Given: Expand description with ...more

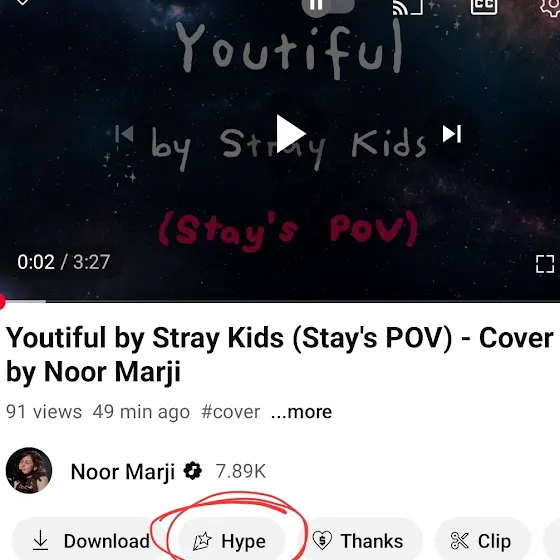Looking at the screenshot, I should tap(301, 412).
